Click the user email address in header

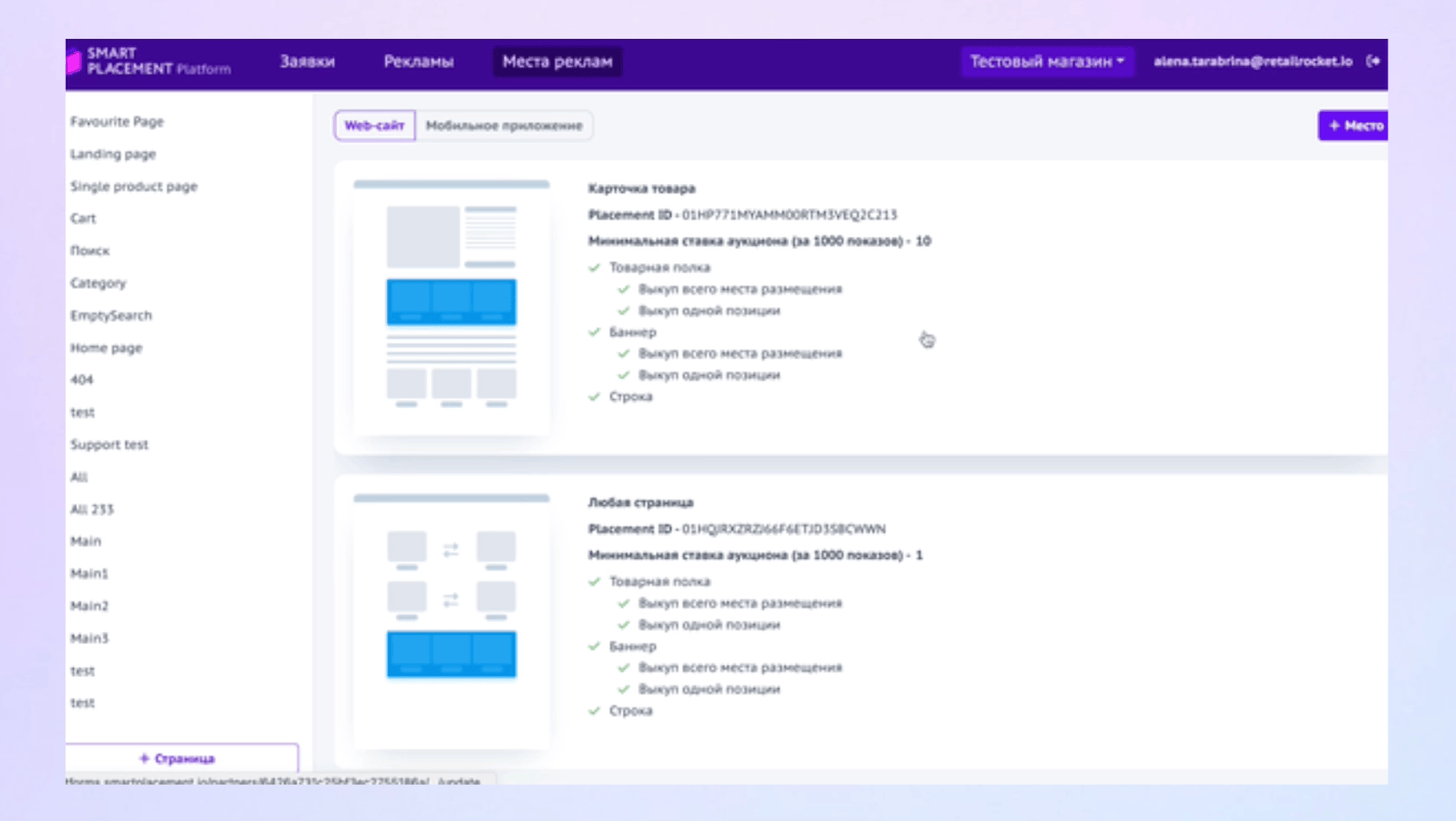point(1252,61)
